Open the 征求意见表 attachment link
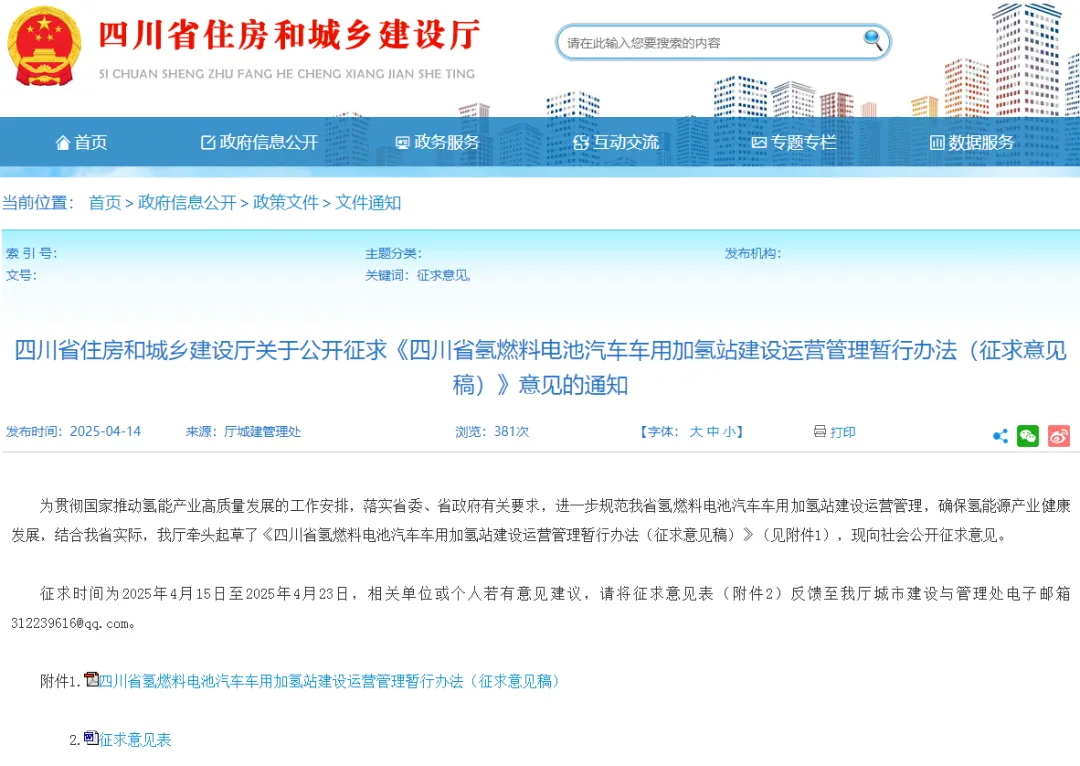Screen dimensions: 1080x766 click(x=135, y=740)
